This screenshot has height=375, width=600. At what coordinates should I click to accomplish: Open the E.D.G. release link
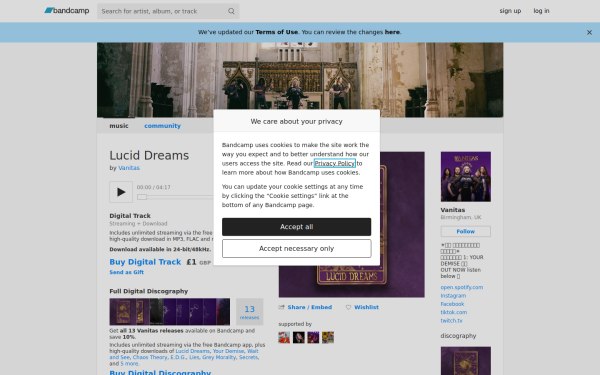point(178,357)
